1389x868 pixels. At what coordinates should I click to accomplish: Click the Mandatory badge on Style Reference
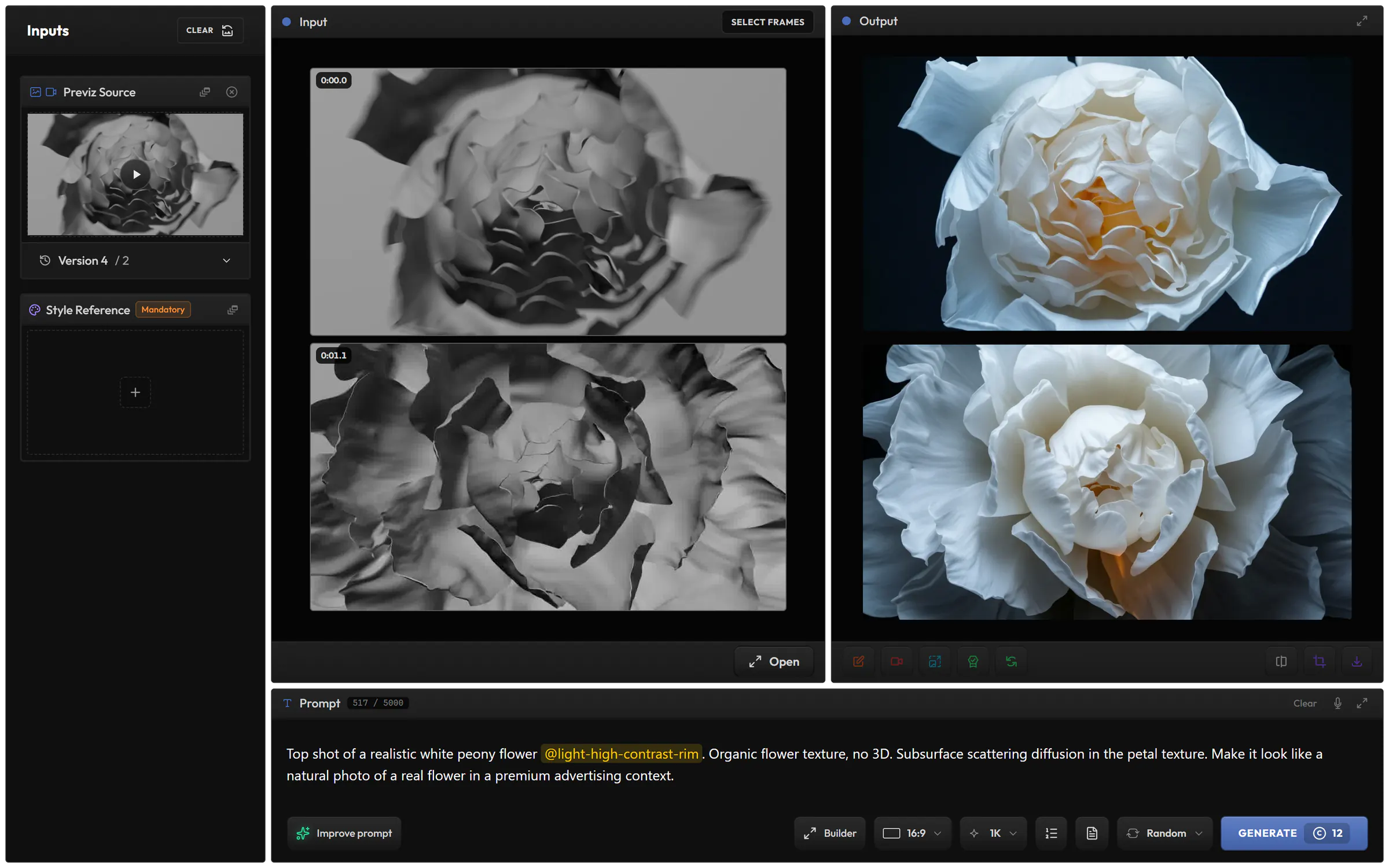pos(163,310)
